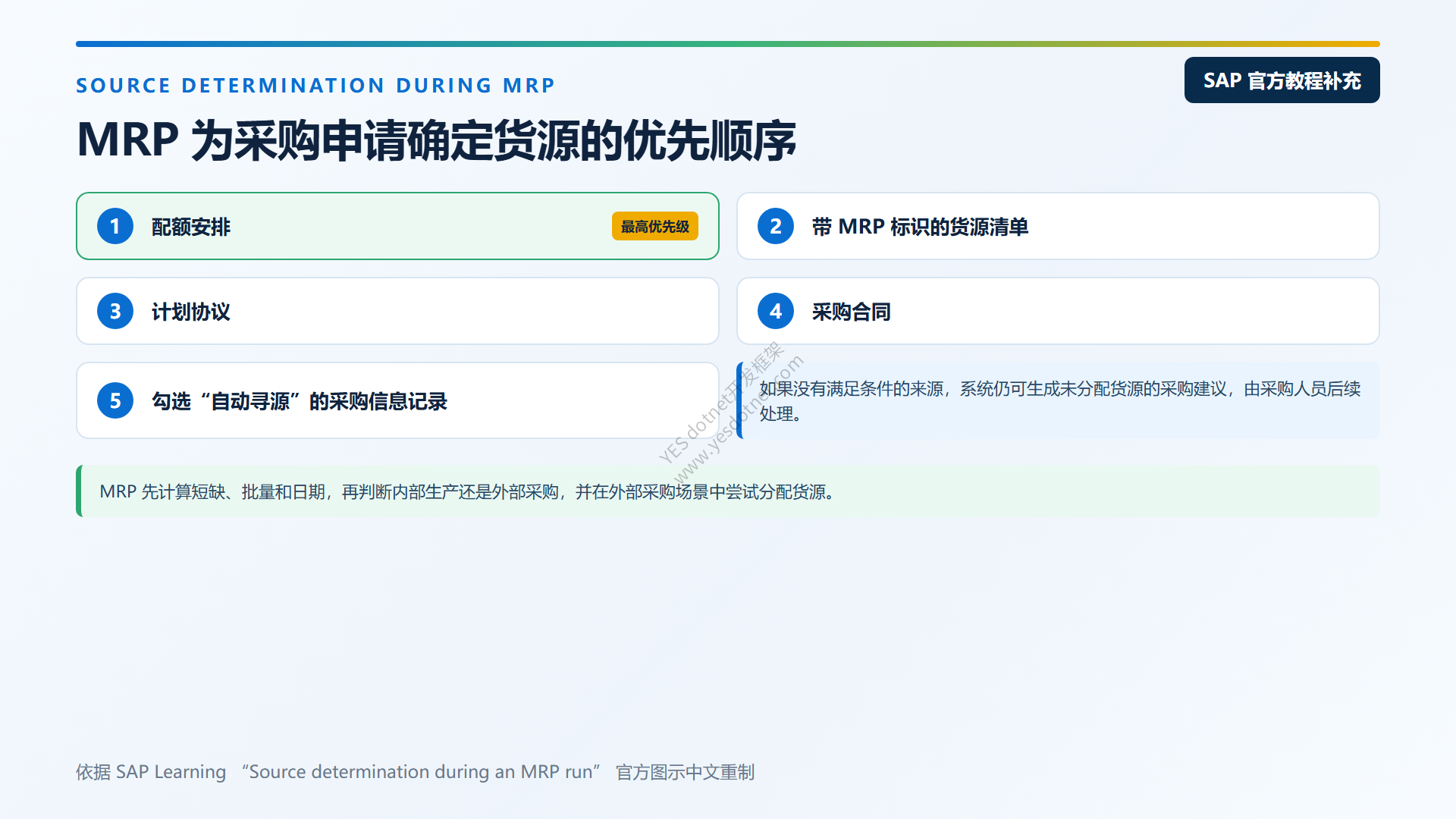Select the 计划协议 card text
1456x819 pixels.
pyautogui.click(x=190, y=312)
